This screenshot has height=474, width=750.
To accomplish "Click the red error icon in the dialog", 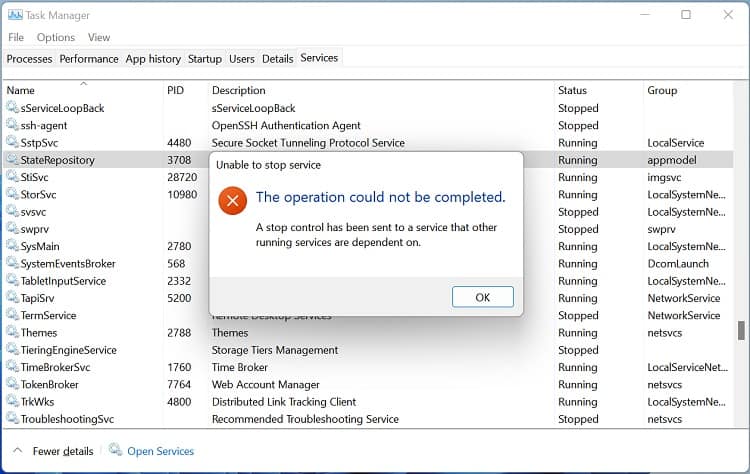I will point(232,200).
